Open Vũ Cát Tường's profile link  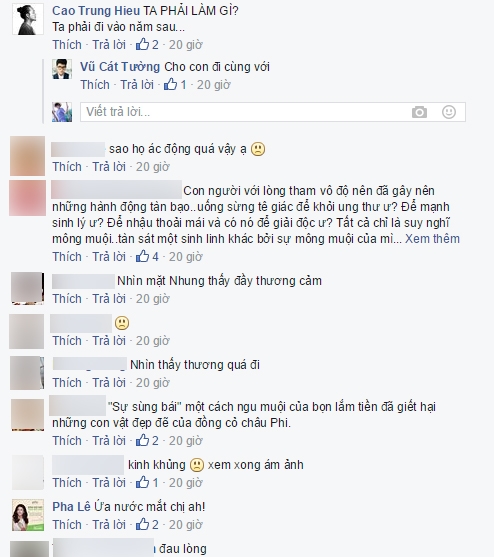120,67
